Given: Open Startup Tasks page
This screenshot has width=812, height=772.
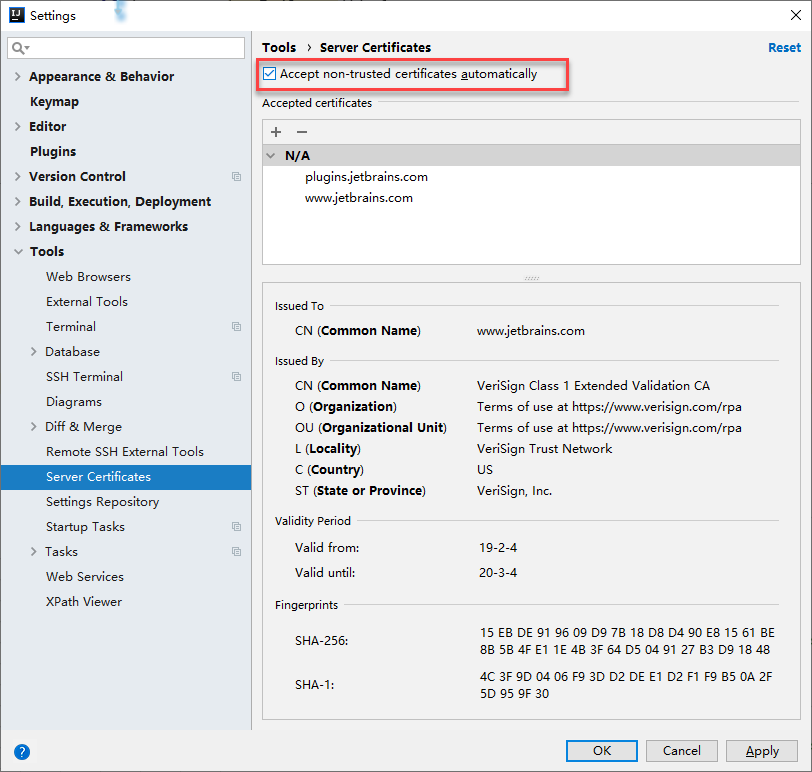Looking at the screenshot, I should tap(85, 527).
